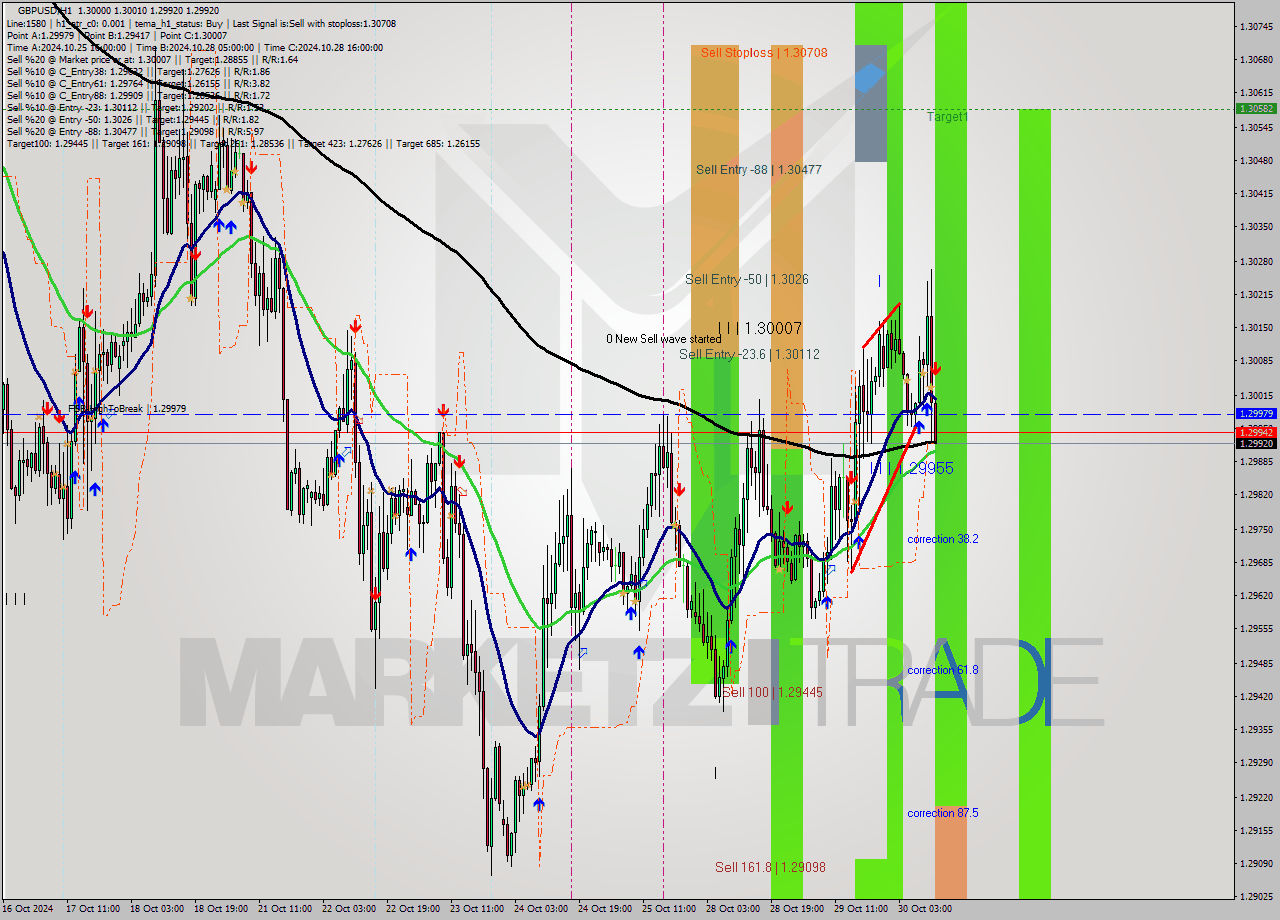Image resolution: width=1280 pixels, height=920 pixels.
Task: Click the '21 Oct 11:00' time axis label
Action: click(x=284, y=909)
